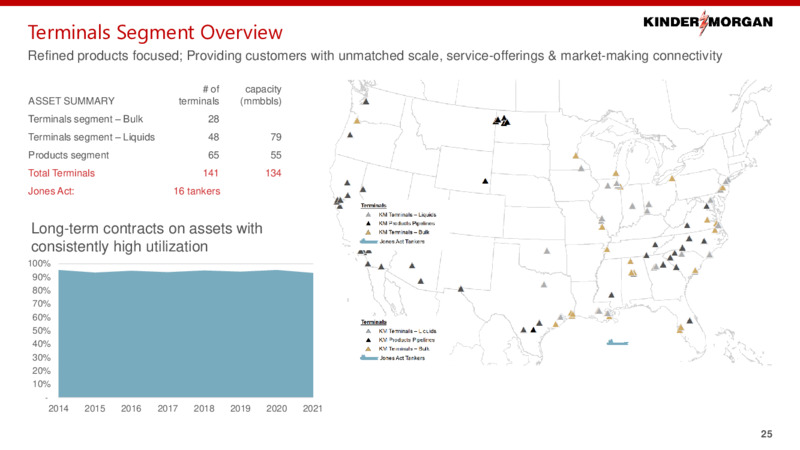
Task: Click lower legend 'Jones Act Tankers' ship icon
Action: 369,358
